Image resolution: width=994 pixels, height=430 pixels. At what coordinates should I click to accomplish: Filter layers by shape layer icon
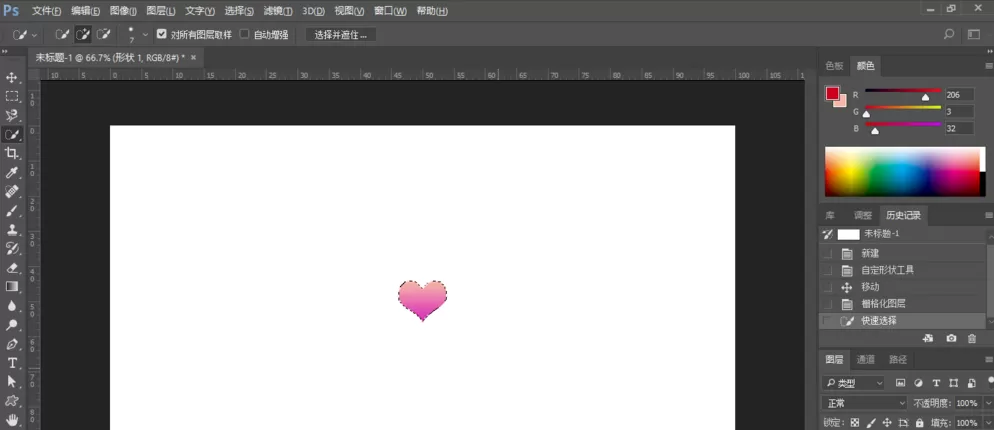[954, 383]
